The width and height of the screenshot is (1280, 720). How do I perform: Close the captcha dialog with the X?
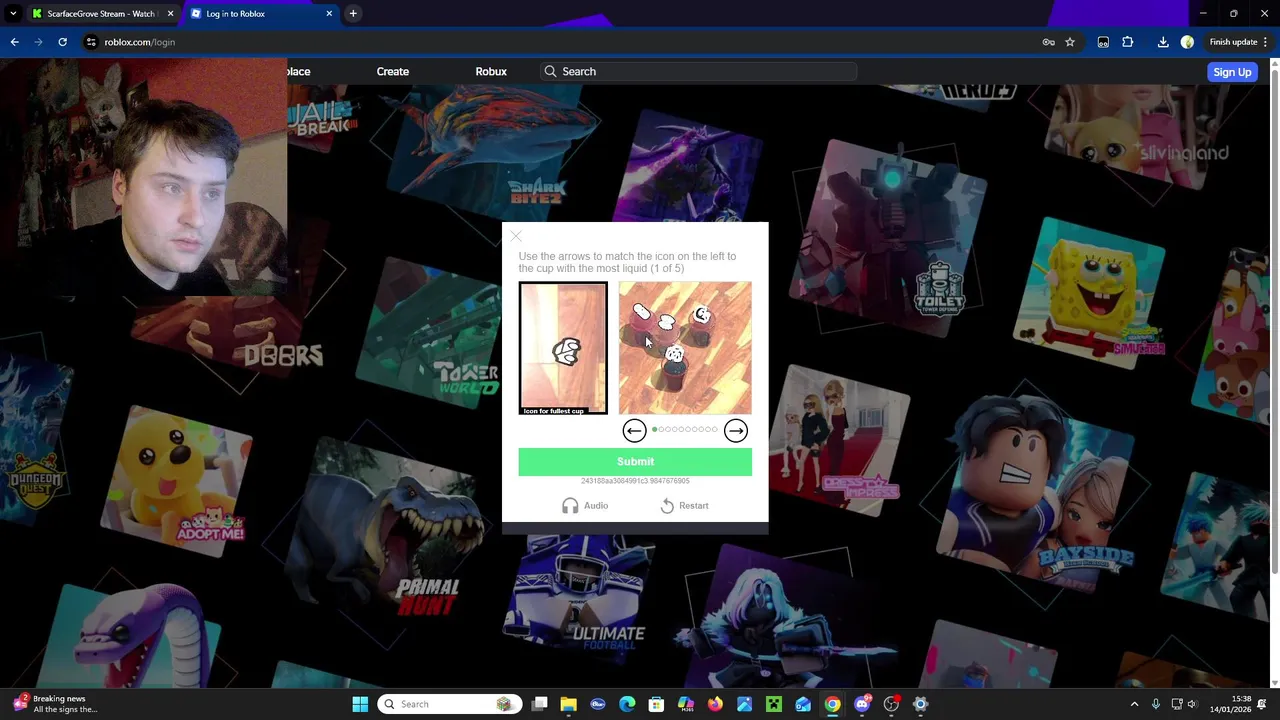tap(516, 236)
